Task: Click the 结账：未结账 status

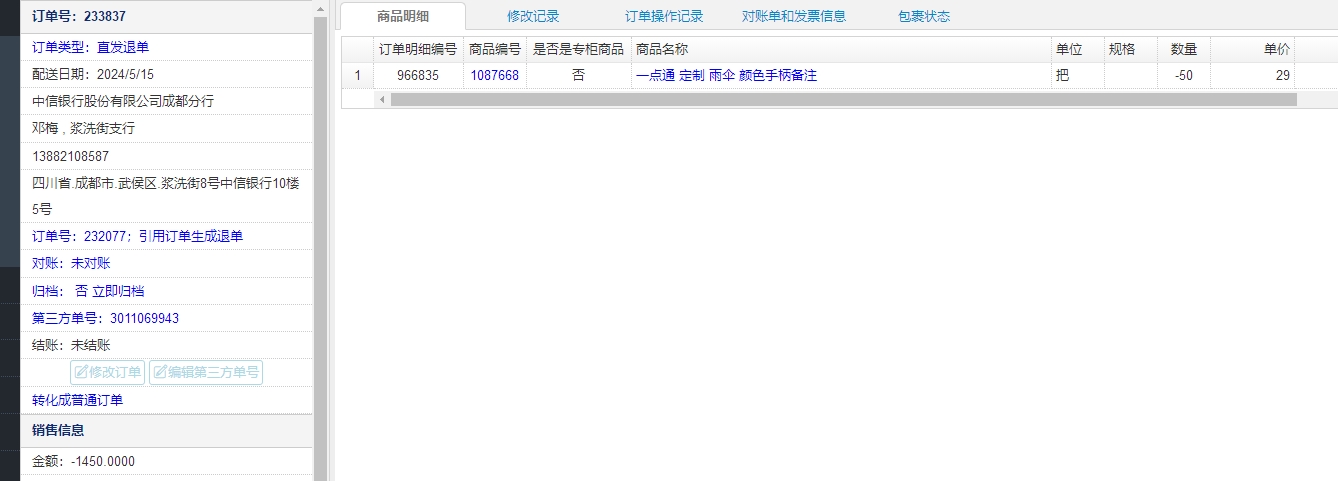Action: coord(71,345)
